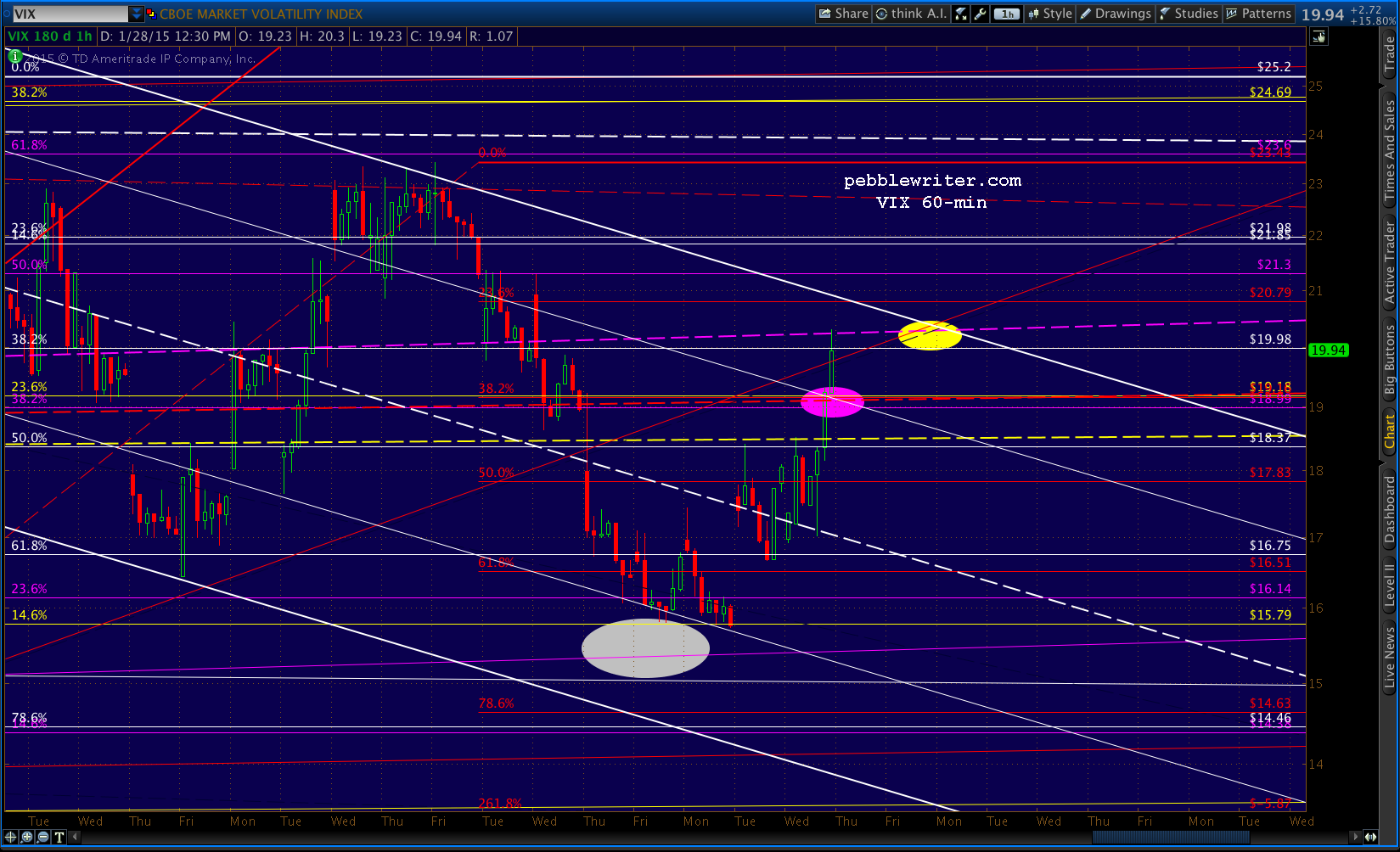Screen dimensions: 1400x852
Task: Click the drawing cursor icon at top right of chart
Action: [1318, 36]
